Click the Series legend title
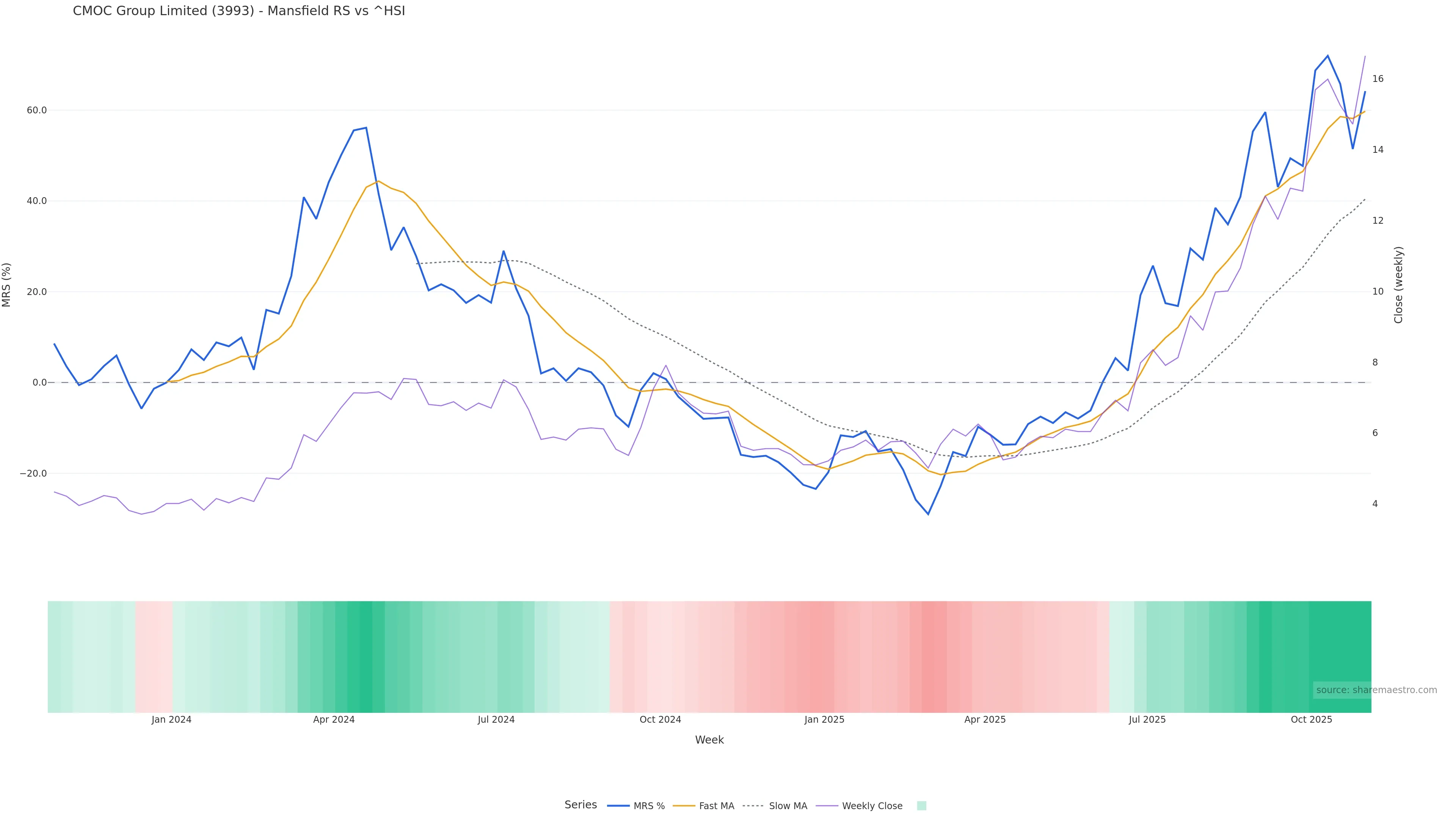1456x819 pixels. (x=581, y=805)
